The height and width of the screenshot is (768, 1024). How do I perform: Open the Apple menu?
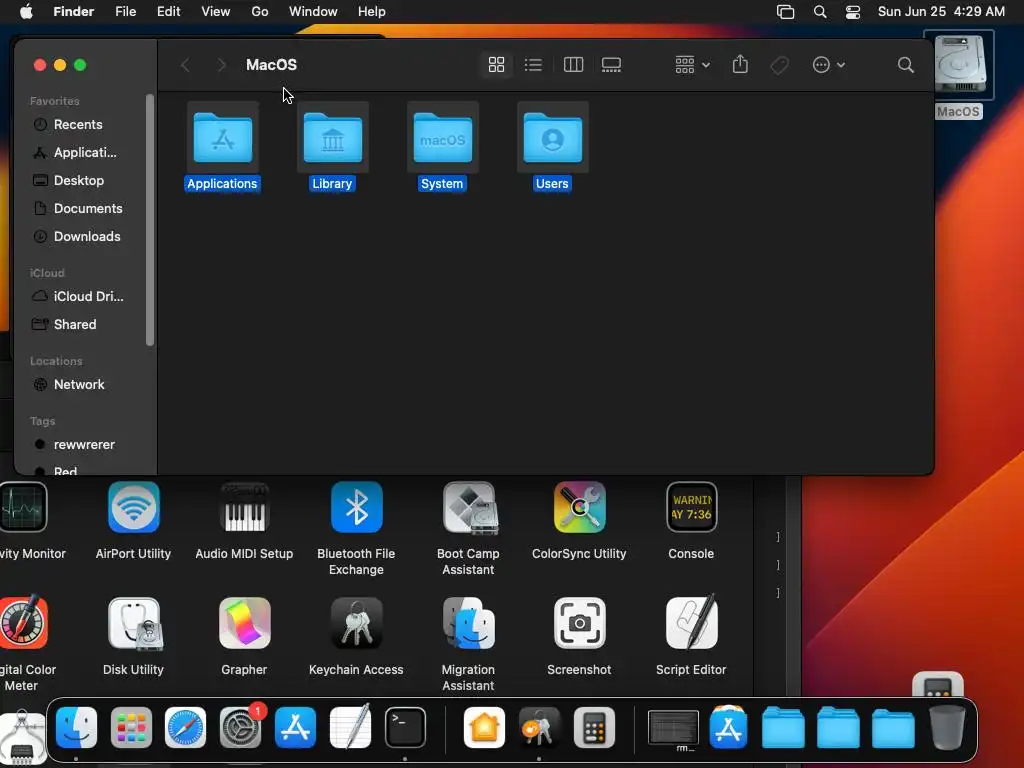[x=26, y=11]
